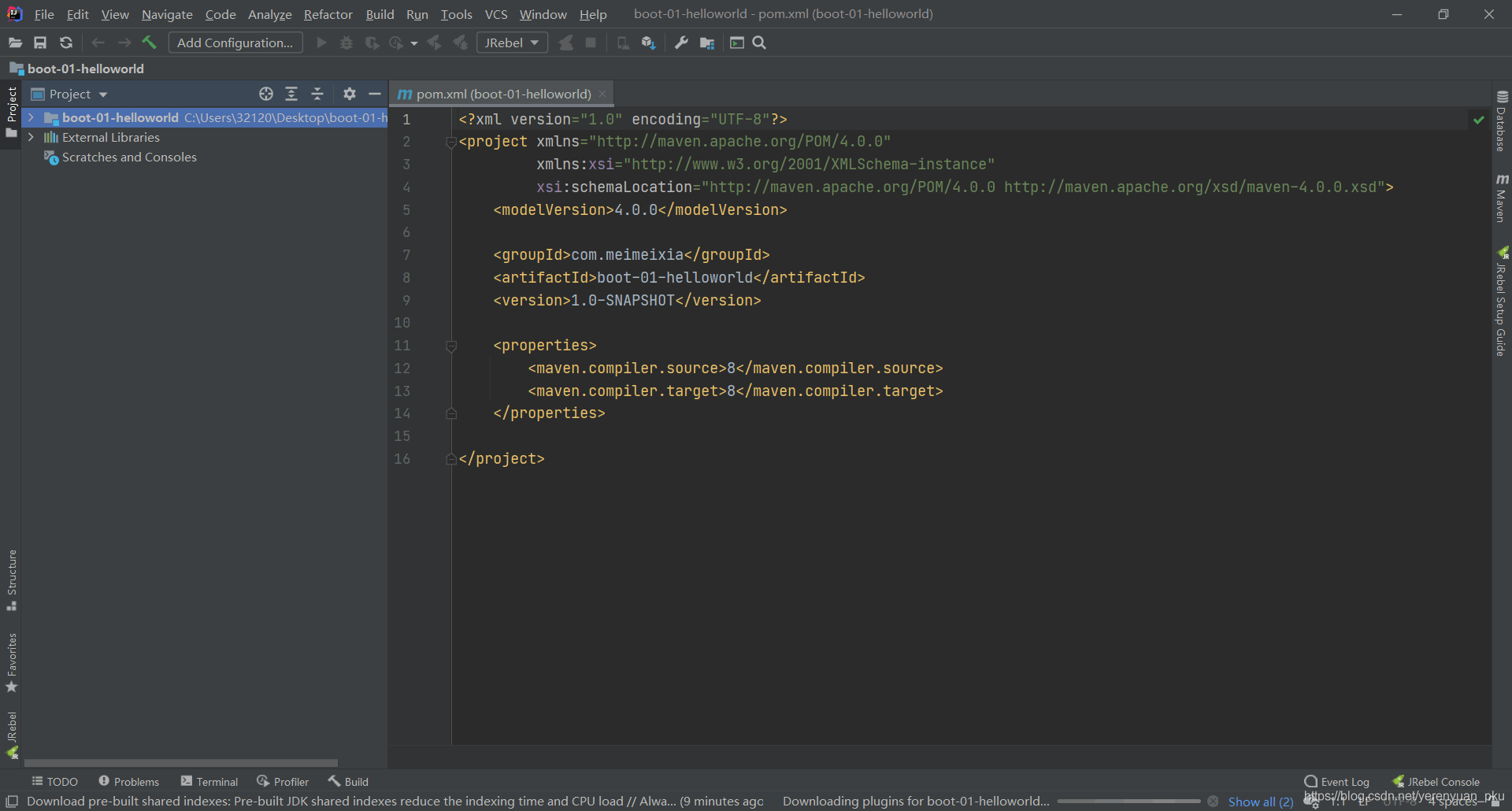The height and width of the screenshot is (811, 1512).
Task: Open the Database tool window
Action: 1502,122
